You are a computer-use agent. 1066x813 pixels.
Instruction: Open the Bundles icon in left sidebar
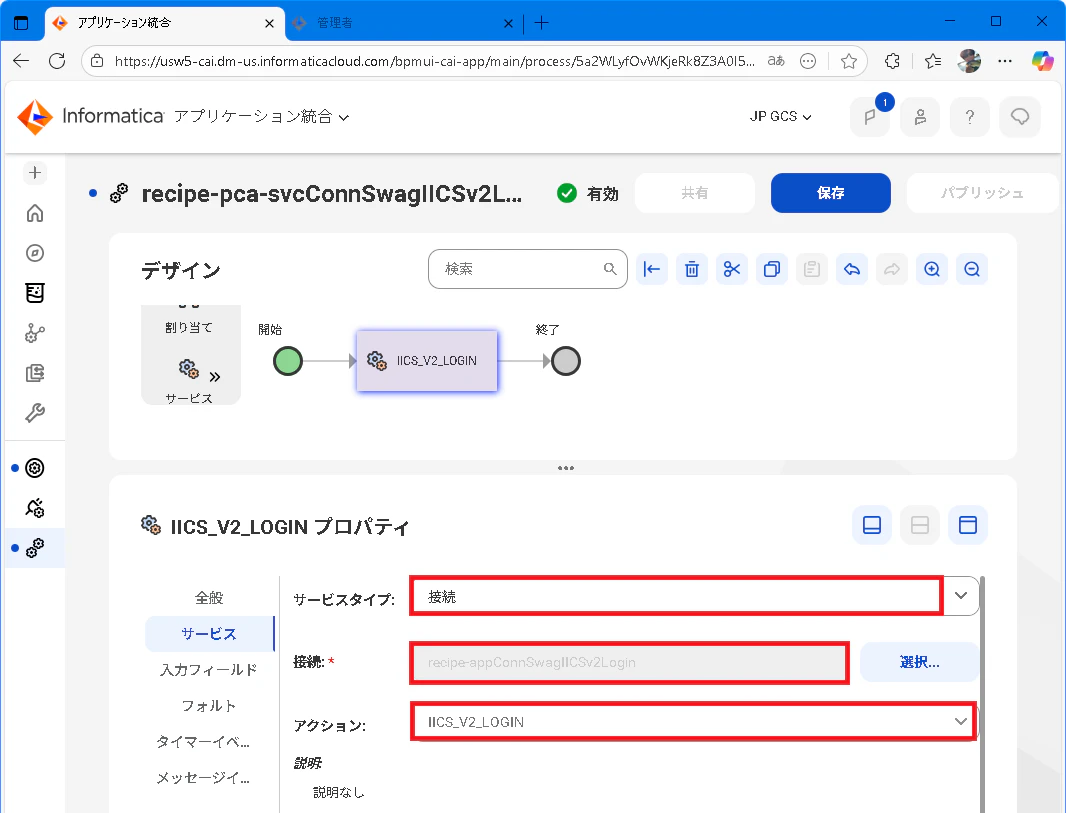[x=35, y=293]
